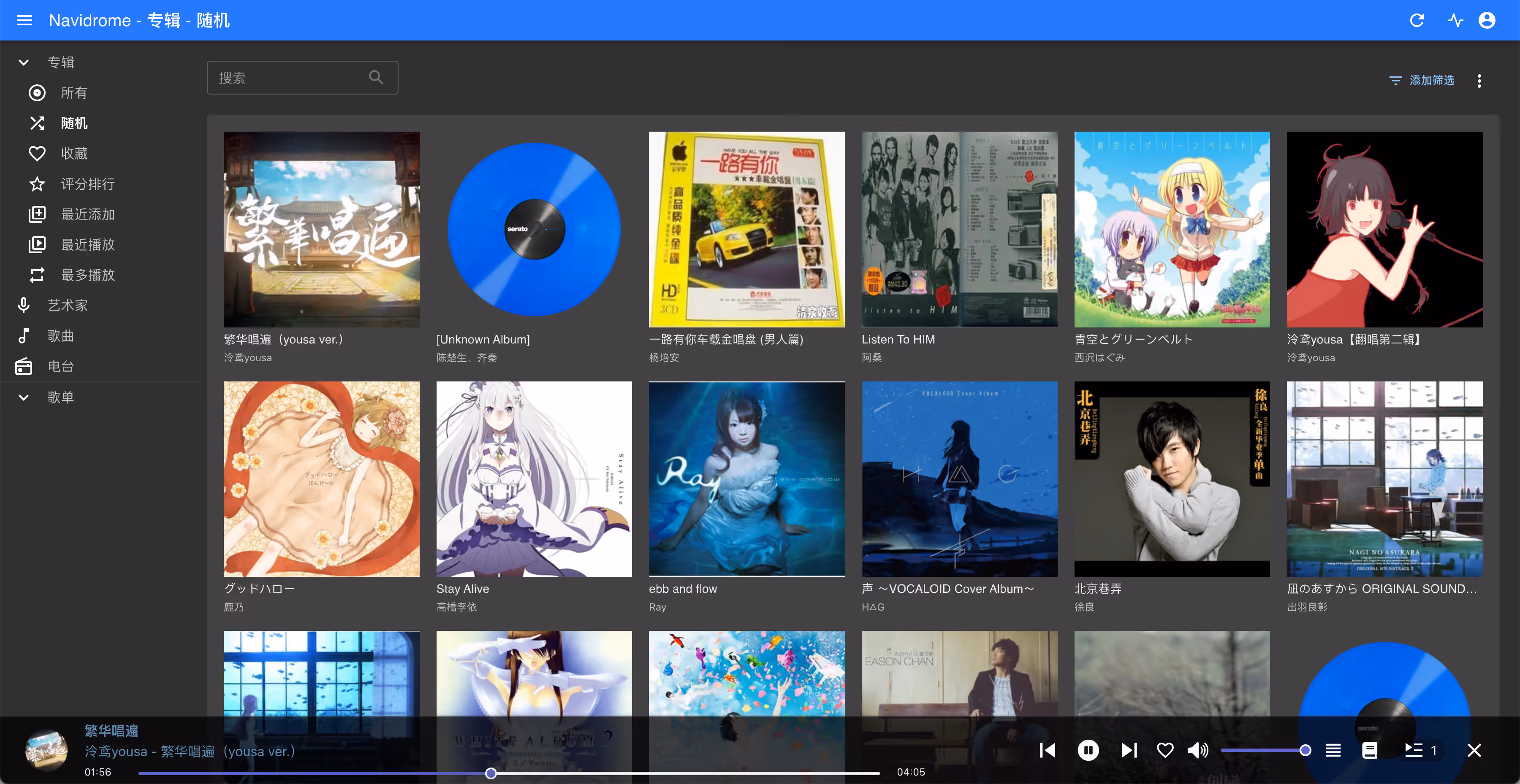The height and width of the screenshot is (784, 1520).
Task: Refresh the page using the reload icon
Action: (1417, 21)
